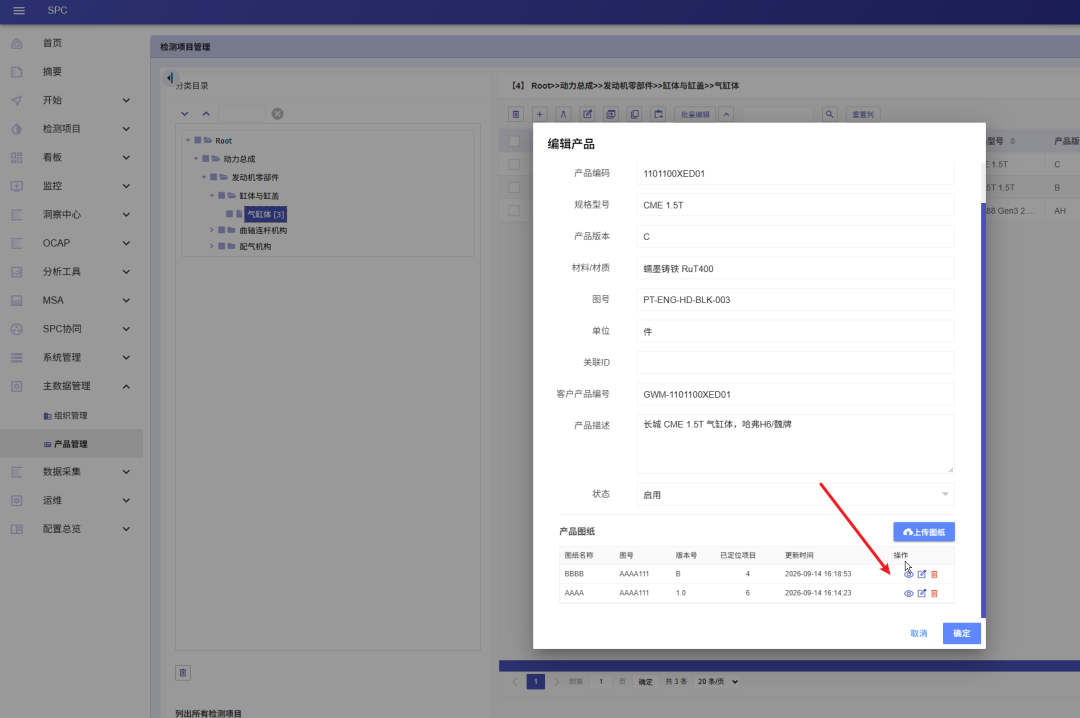Expand the 分析工具 sidebar menu
Screen dimensions: 1080x718
pyautogui.click(x=71, y=271)
